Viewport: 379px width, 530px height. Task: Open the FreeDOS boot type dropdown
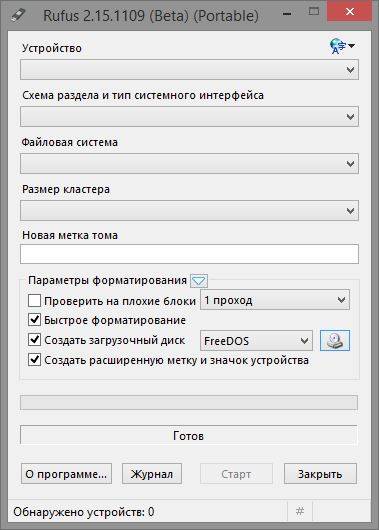(256, 340)
